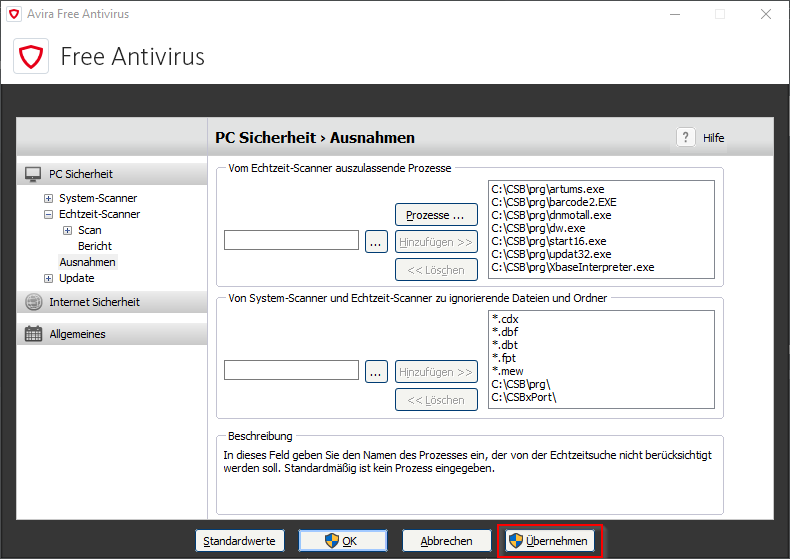Browse for file with lower ... button

[x=376, y=372]
